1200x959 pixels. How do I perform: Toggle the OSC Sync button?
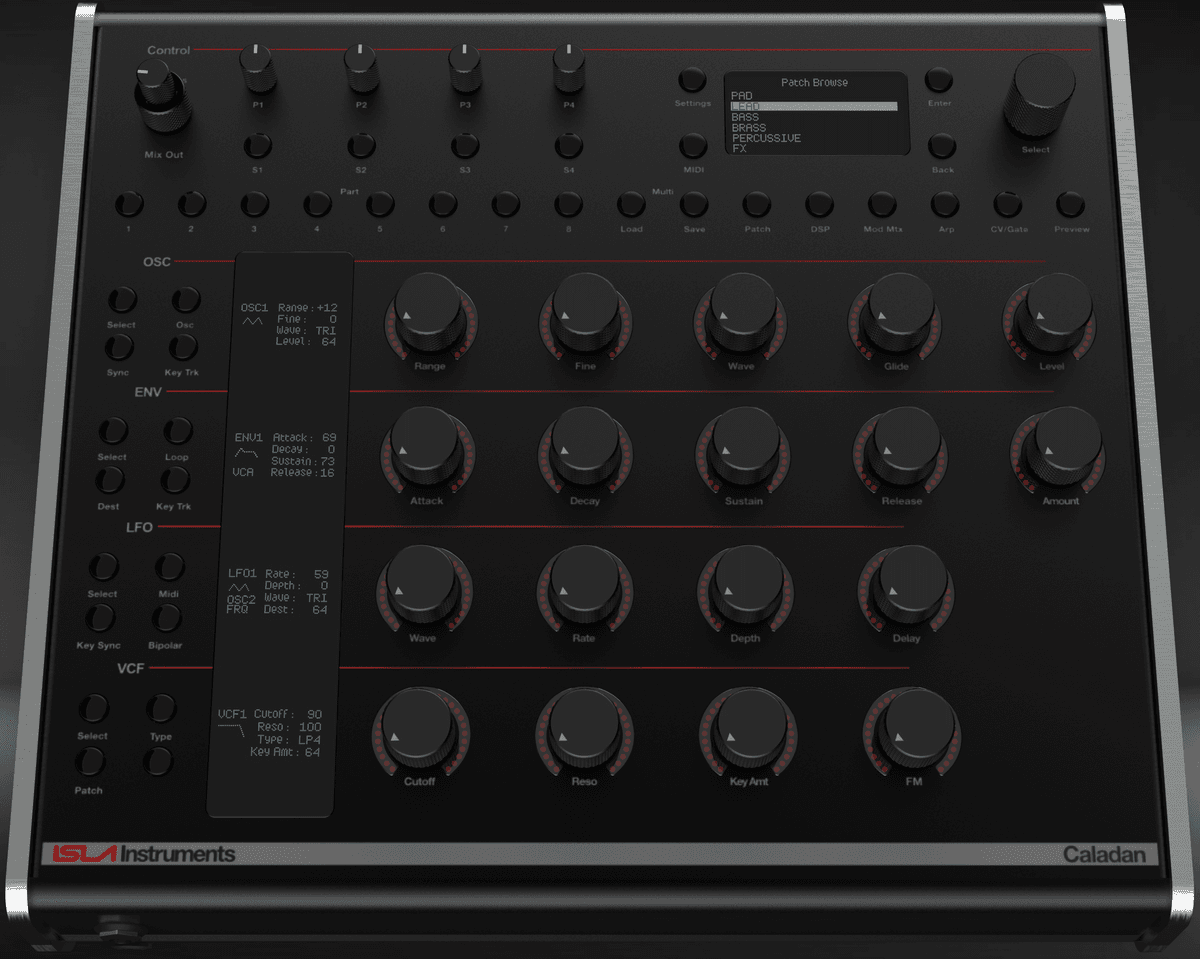point(117,347)
